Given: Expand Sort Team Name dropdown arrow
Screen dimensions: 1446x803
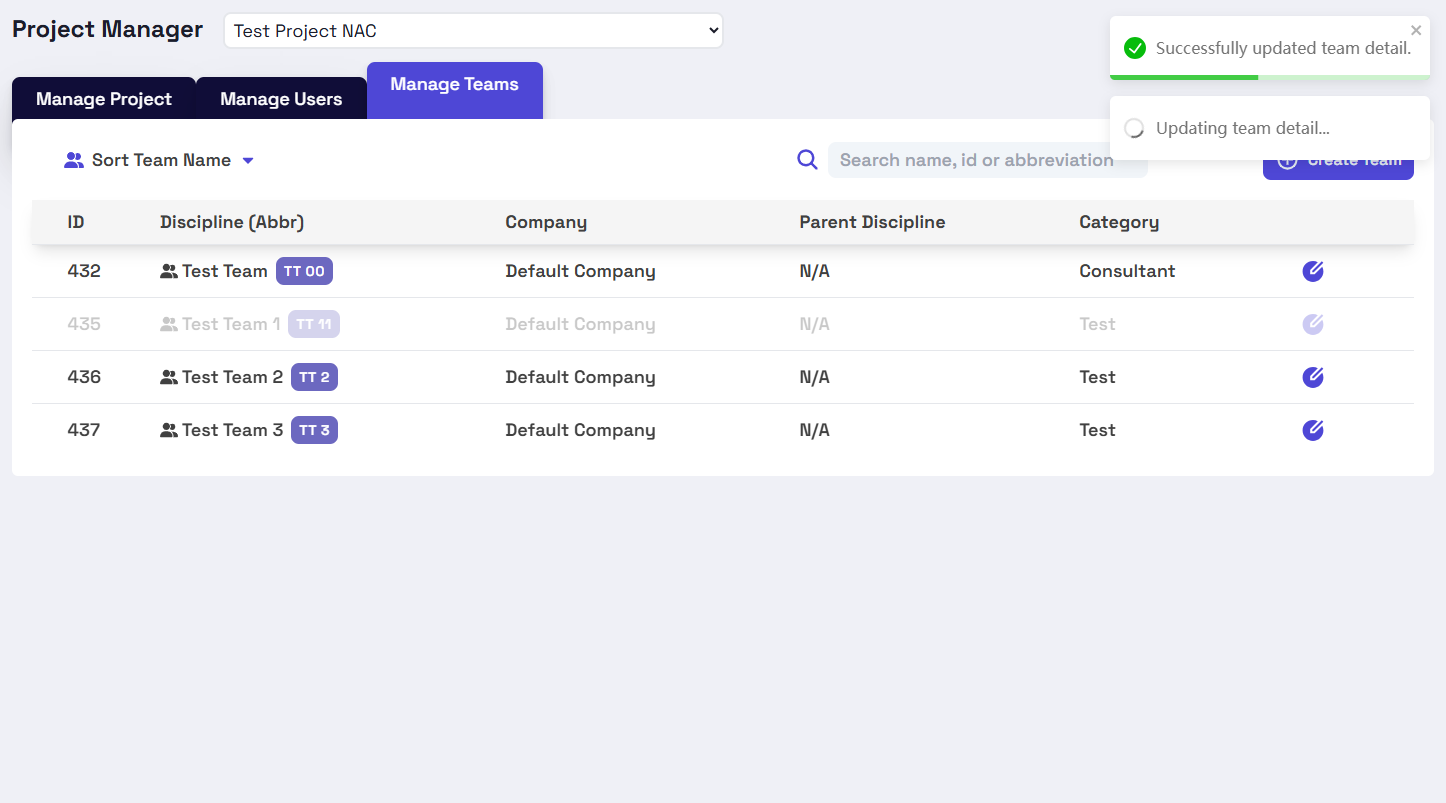Looking at the screenshot, I should pos(248,160).
